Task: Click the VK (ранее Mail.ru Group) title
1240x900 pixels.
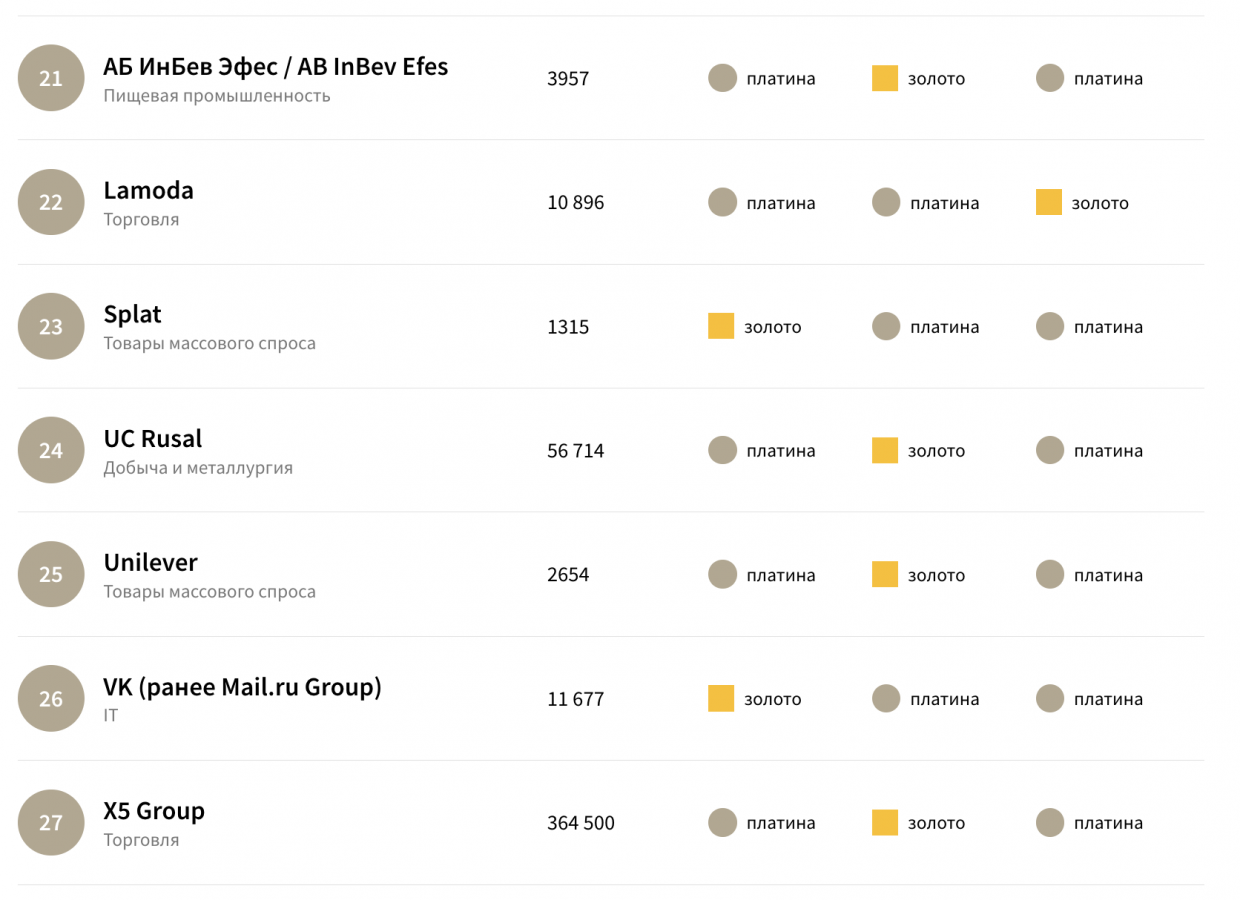Action: click(242, 687)
